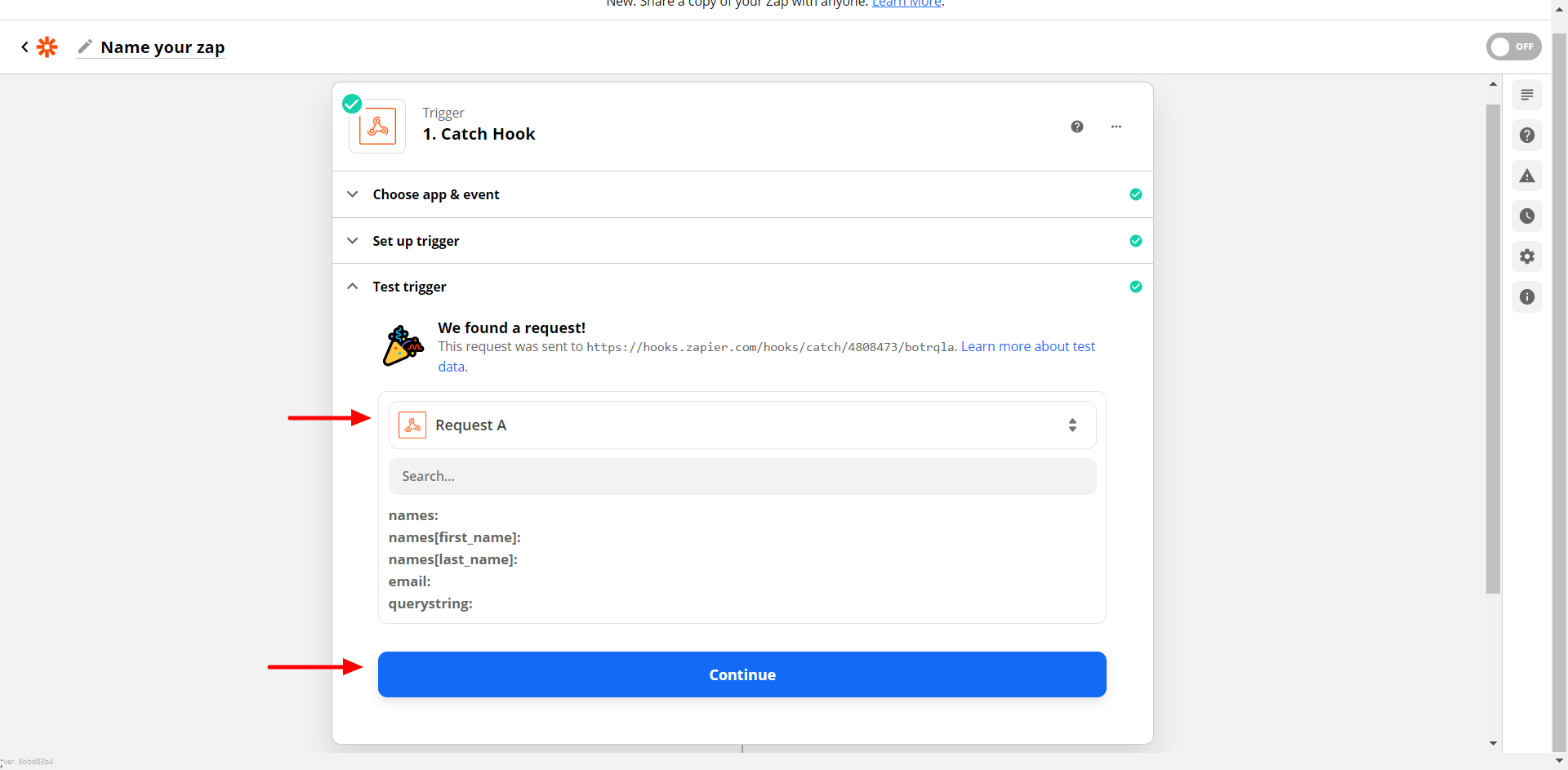Viewport: 1568px width, 770px height.
Task: Click the 'We found a request!' heading
Action: tap(512, 327)
